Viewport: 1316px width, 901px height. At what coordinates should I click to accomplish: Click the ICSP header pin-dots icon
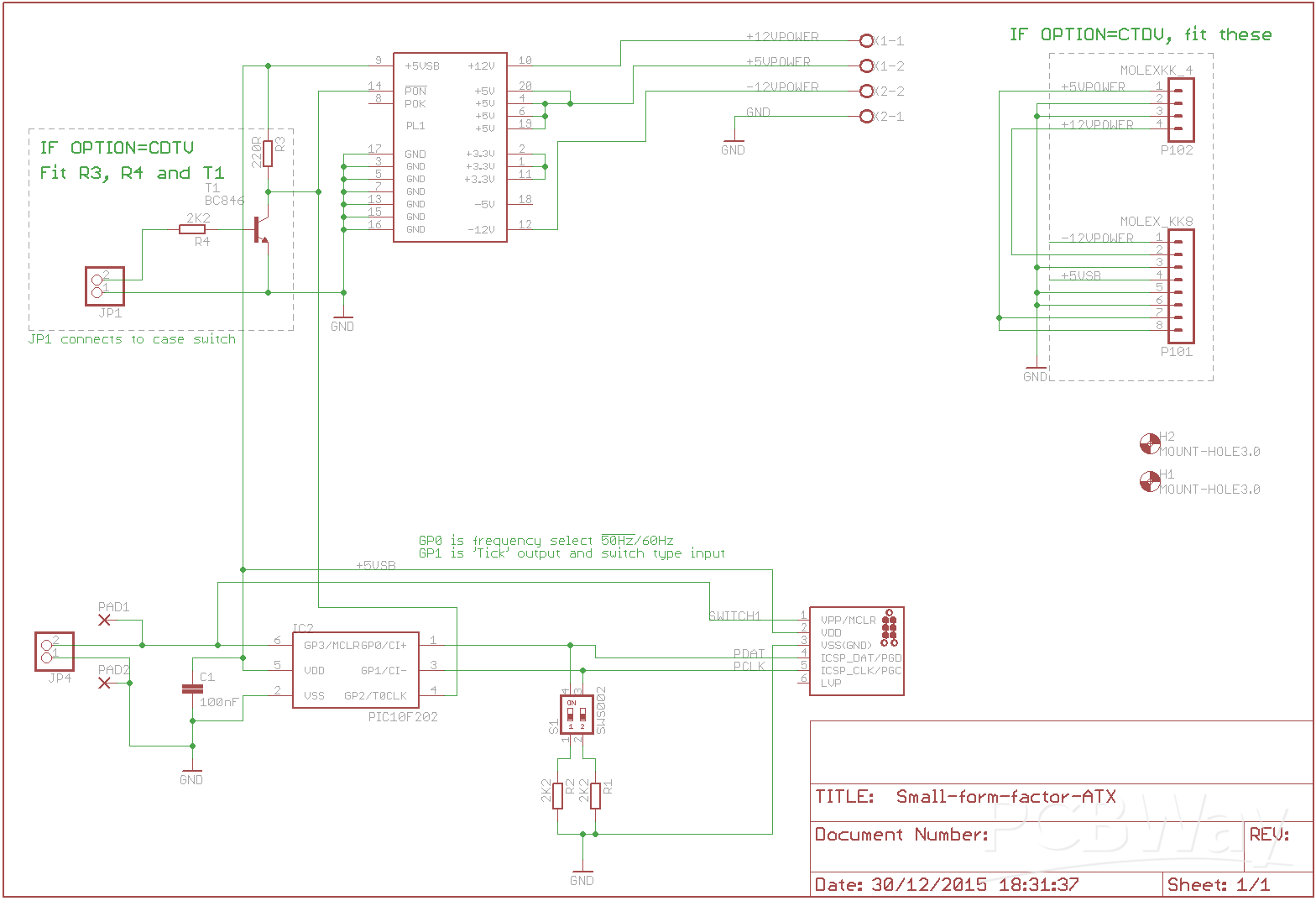890,629
